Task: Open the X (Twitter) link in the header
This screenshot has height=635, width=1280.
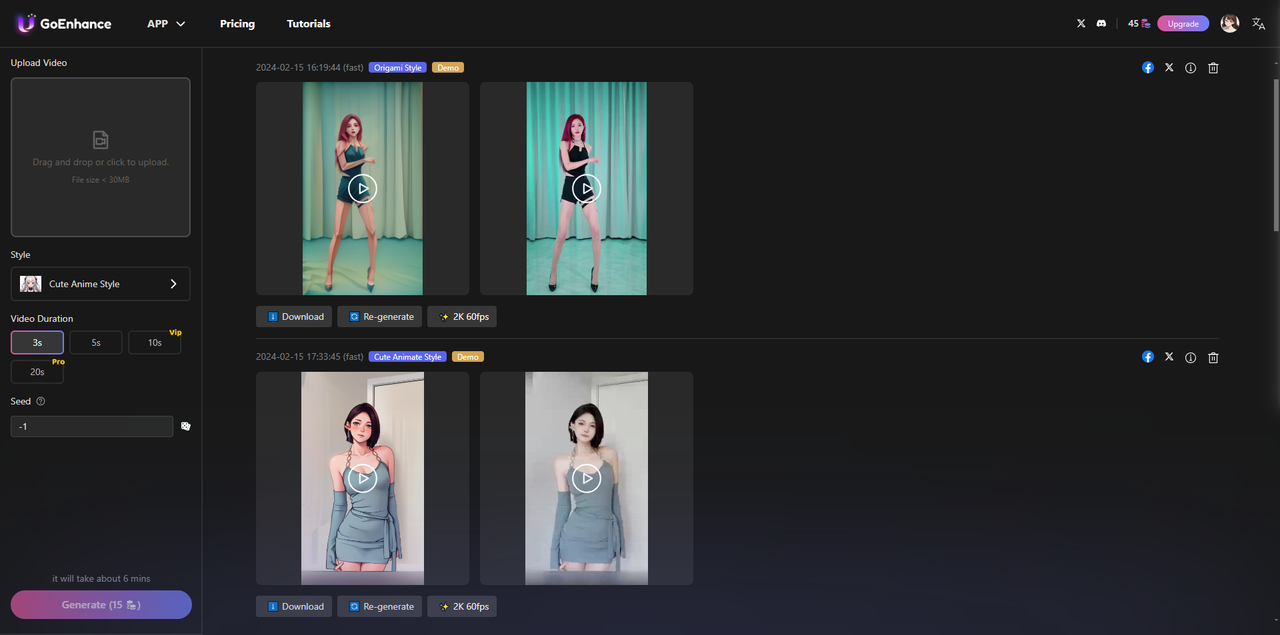Action: 1081,23
